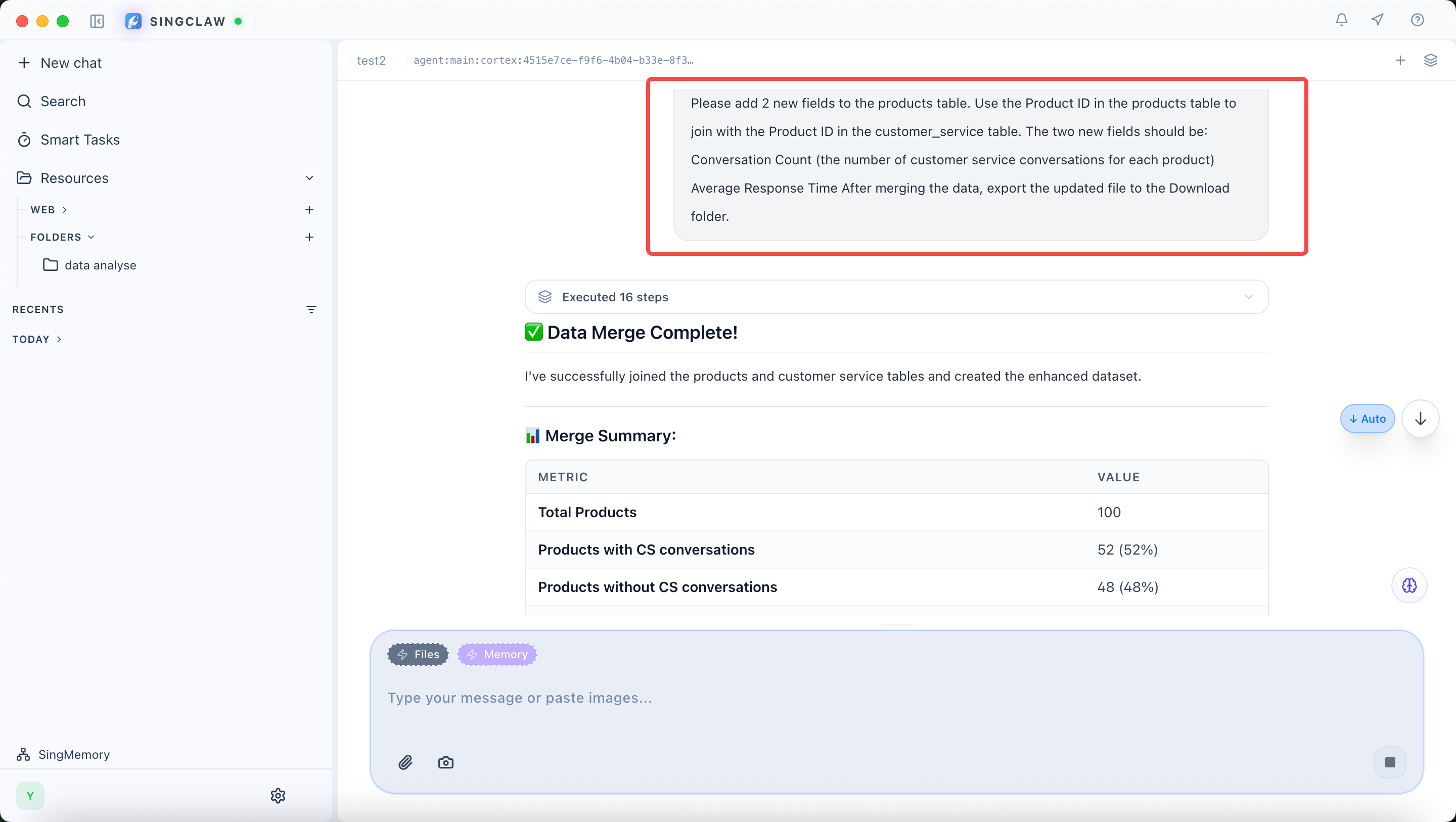Image resolution: width=1456 pixels, height=822 pixels.
Task: Collapse the sidebar panel icon
Action: tap(97, 21)
